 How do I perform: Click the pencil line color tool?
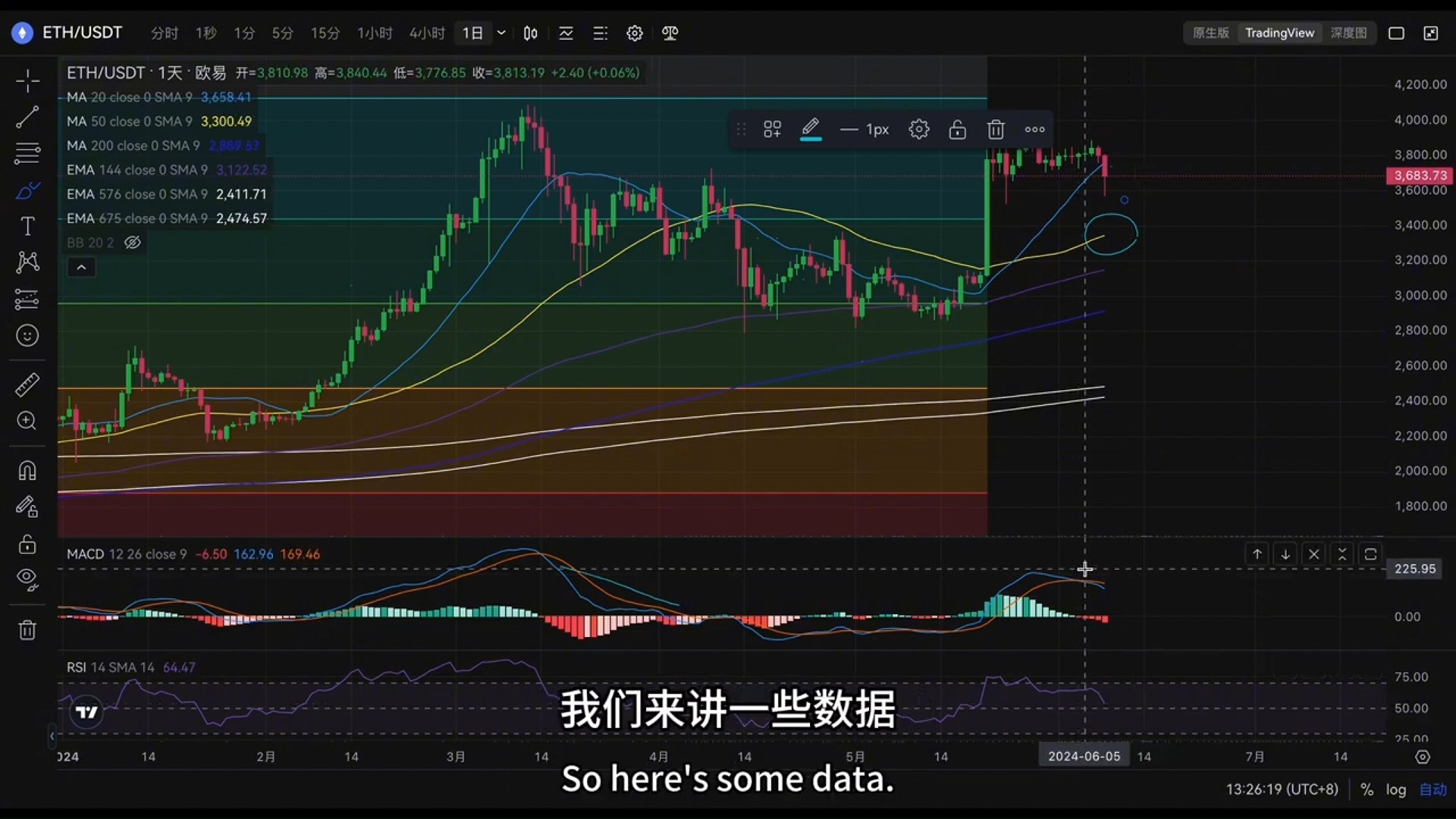click(x=811, y=130)
